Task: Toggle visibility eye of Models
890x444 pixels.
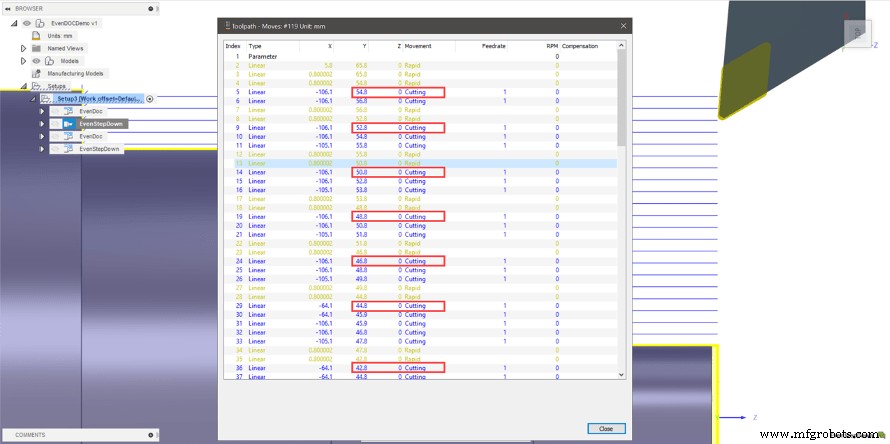Action: coord(38,60)
